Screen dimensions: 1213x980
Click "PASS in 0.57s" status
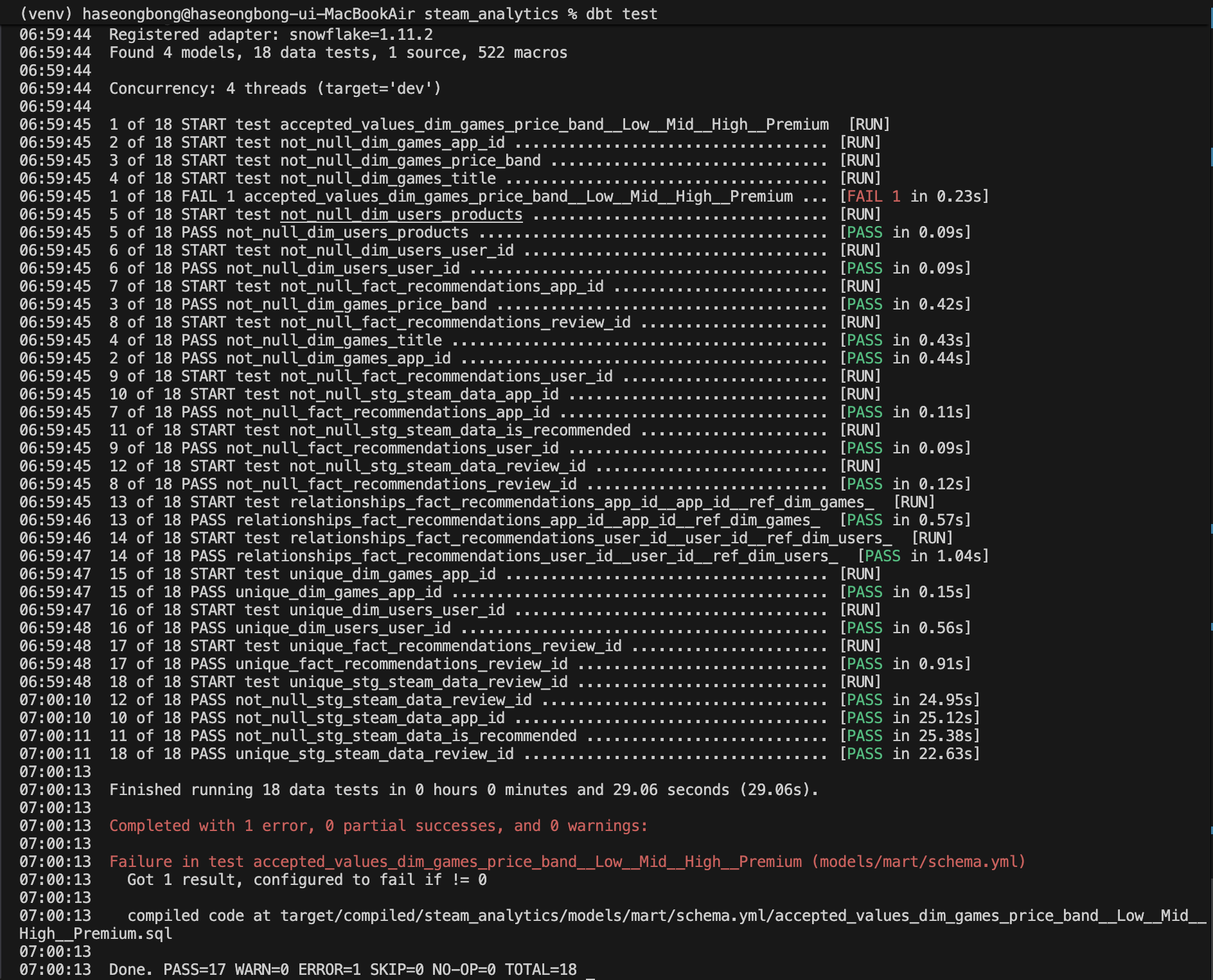point(905,520)
